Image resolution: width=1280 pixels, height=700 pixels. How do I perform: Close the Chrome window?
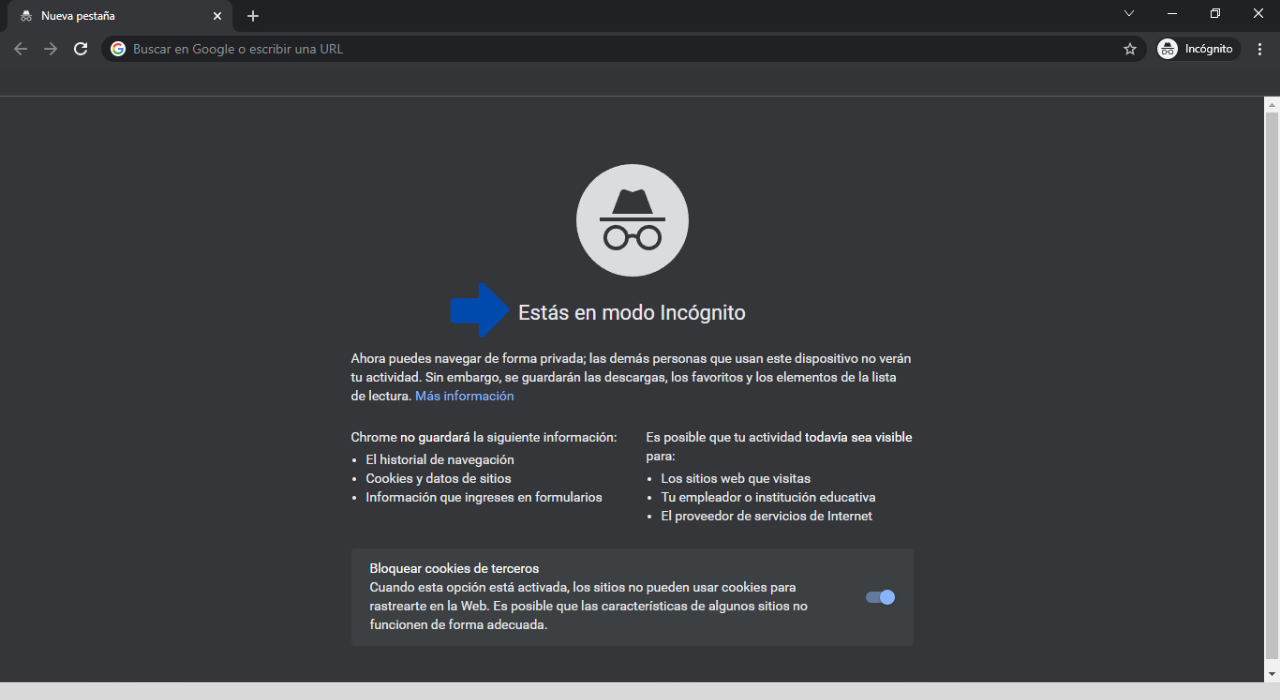click(1258, 14)
